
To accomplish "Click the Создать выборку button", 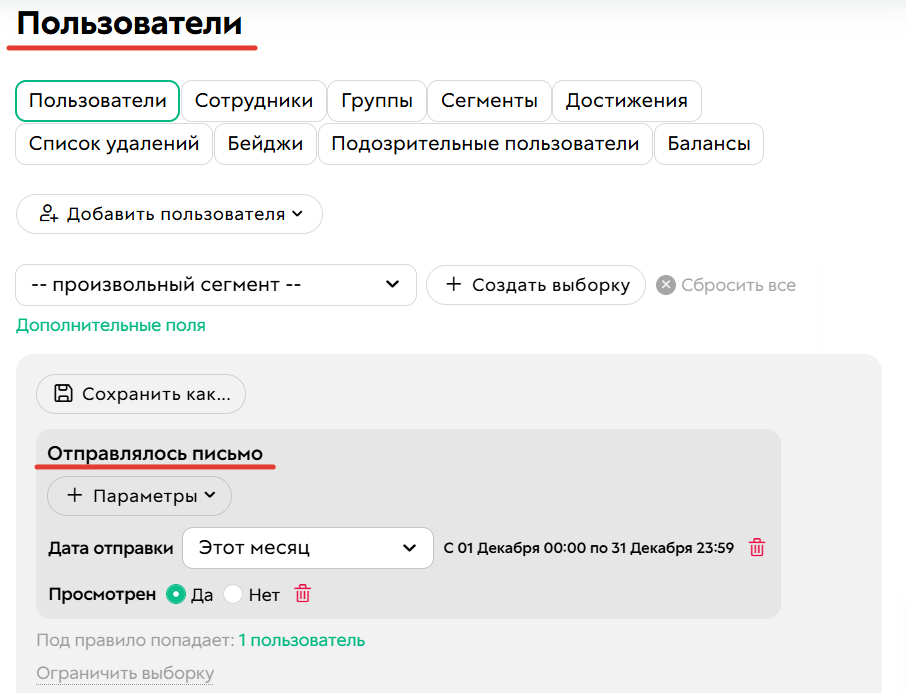I will (535, 285).
